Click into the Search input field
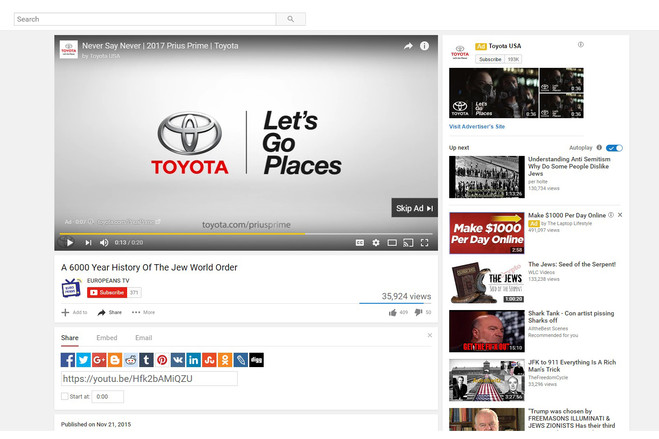Image resolution: width=659 pixels, height=439 pixels. point(145,19)
